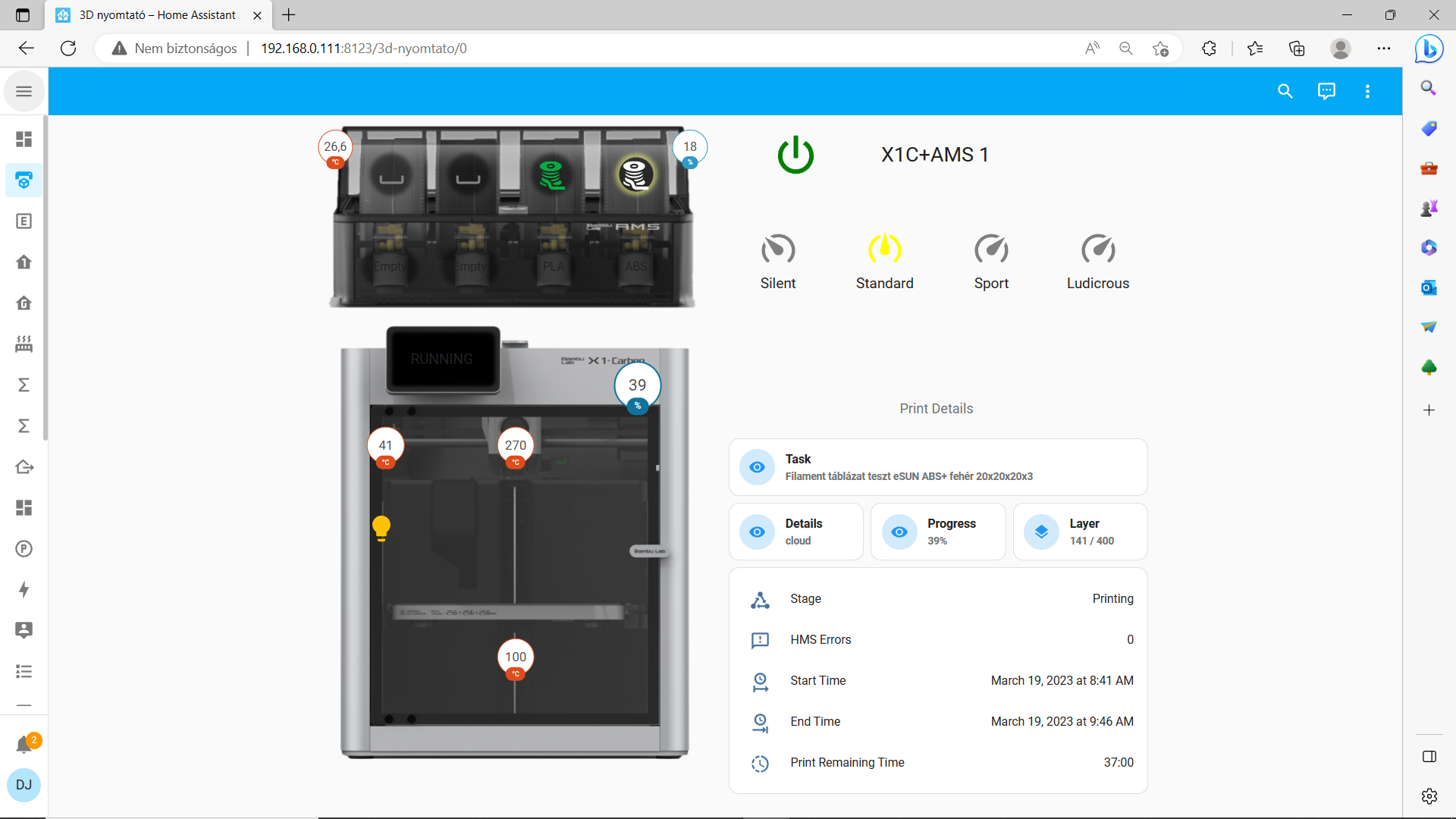The width and height of the screenshot is (1456, 819).
Task: Open Edge sidebar settings gear
Action: (x=1429, y=796)
